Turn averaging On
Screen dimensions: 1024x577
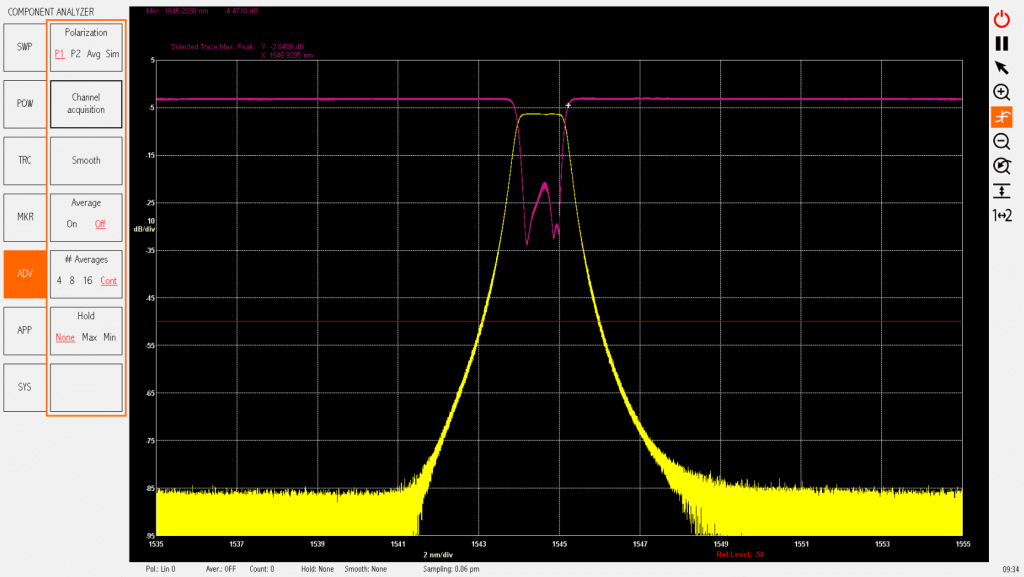coord(72,224)
